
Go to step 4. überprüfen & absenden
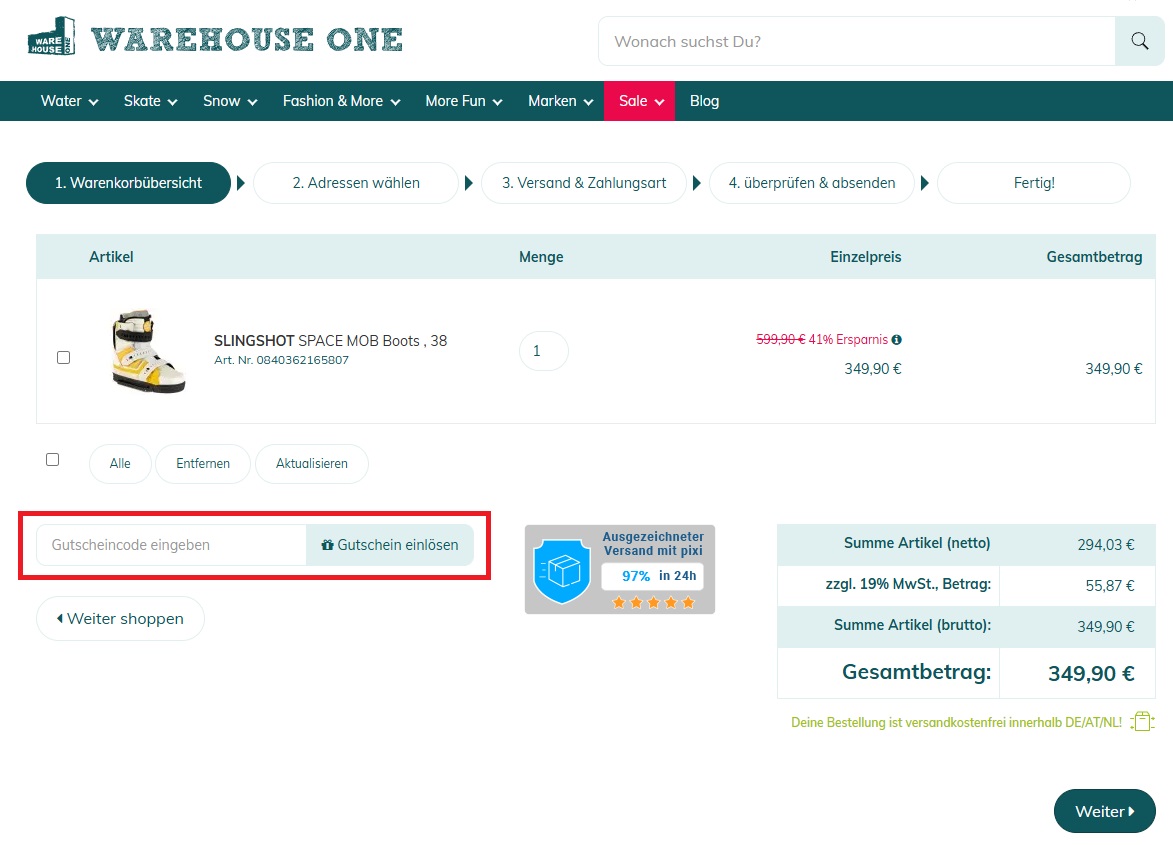pos(812,182)
